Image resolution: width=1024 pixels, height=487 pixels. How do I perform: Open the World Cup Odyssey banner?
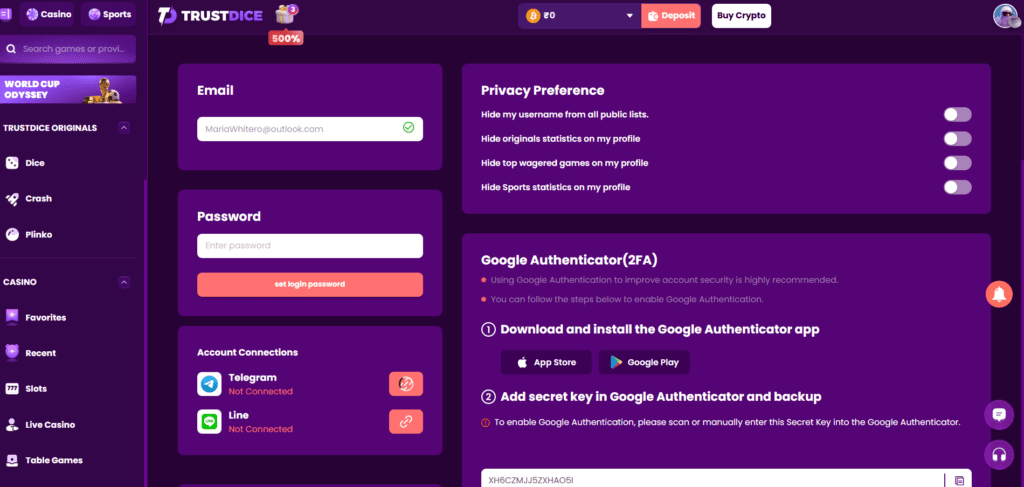pyautogui.click(x=68, y=89)
